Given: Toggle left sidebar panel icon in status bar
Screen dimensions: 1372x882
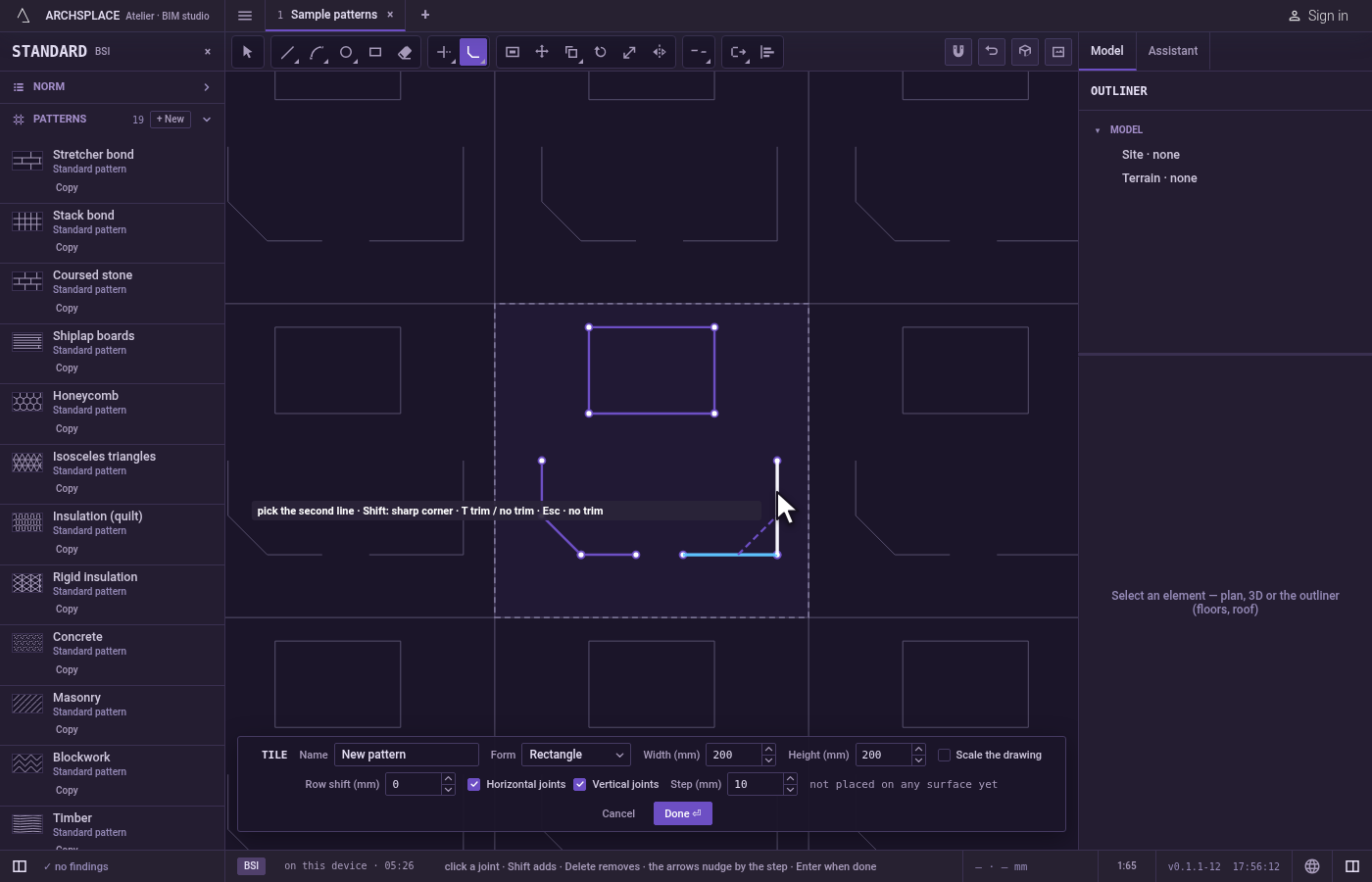Looking at the screenshot, I should pyautogui.click(x=19, y=866).
